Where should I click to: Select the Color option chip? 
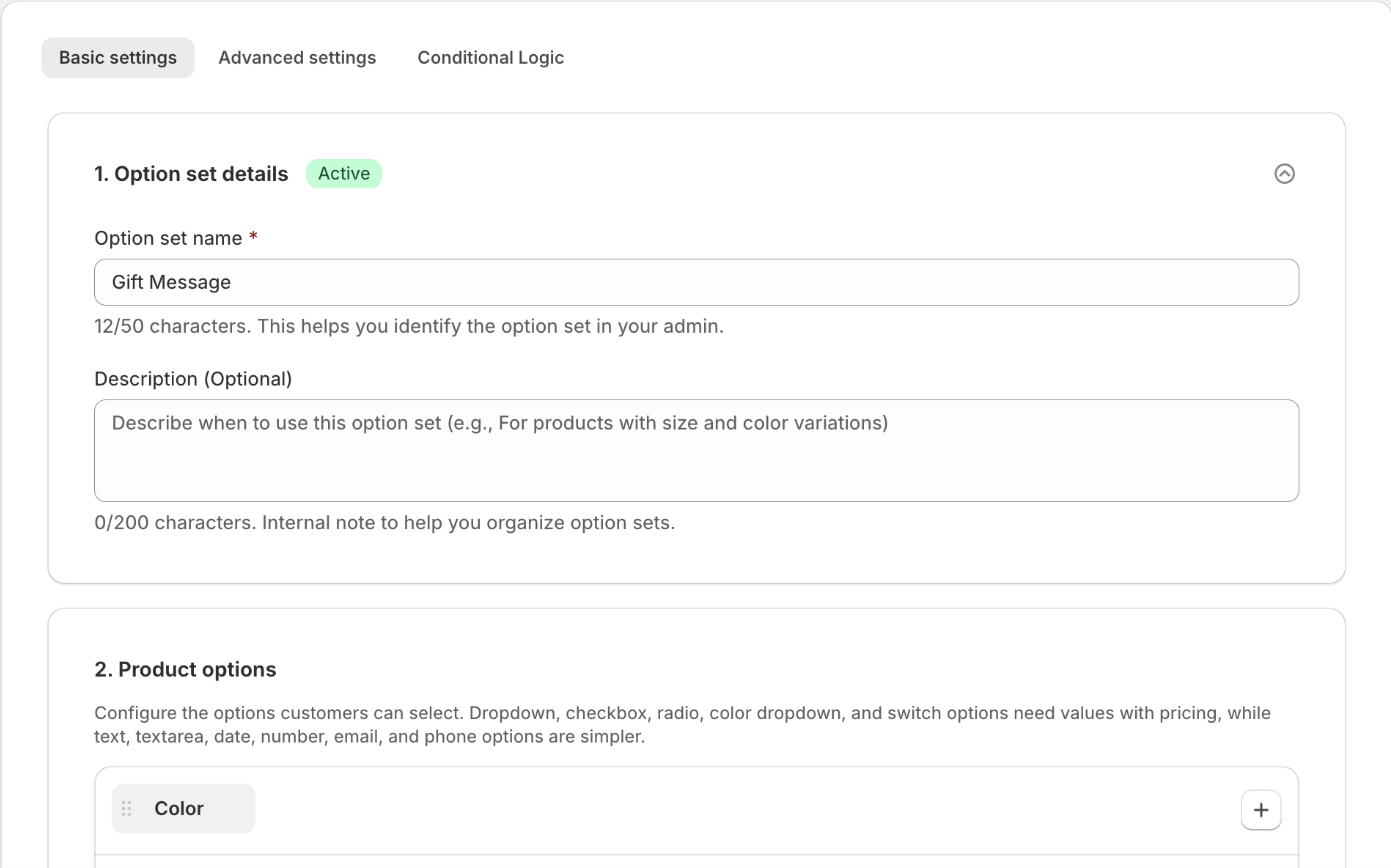(184, 809)
